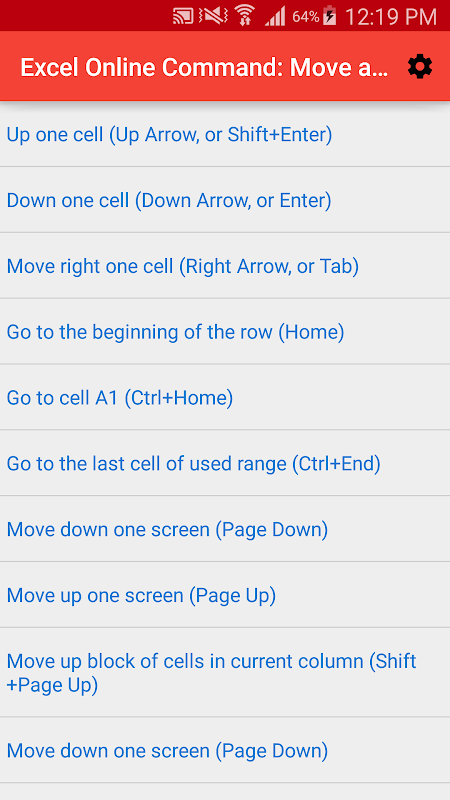The width and height of the screenshot is (450, 800).
Task: Tap the Wi-Fi status icon
Action: point(245,16)
